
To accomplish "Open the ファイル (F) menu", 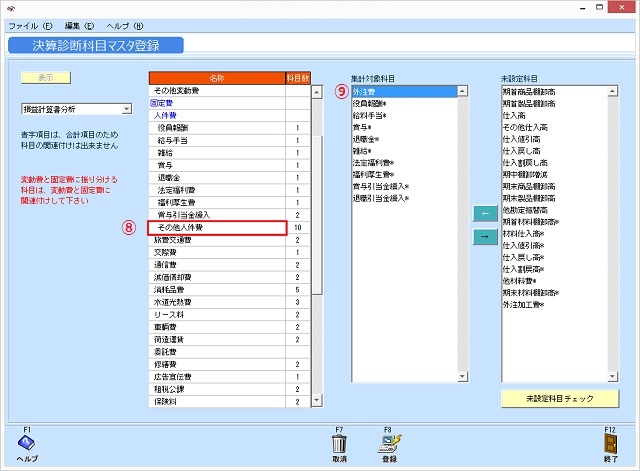I will click(x=31, y=26).
